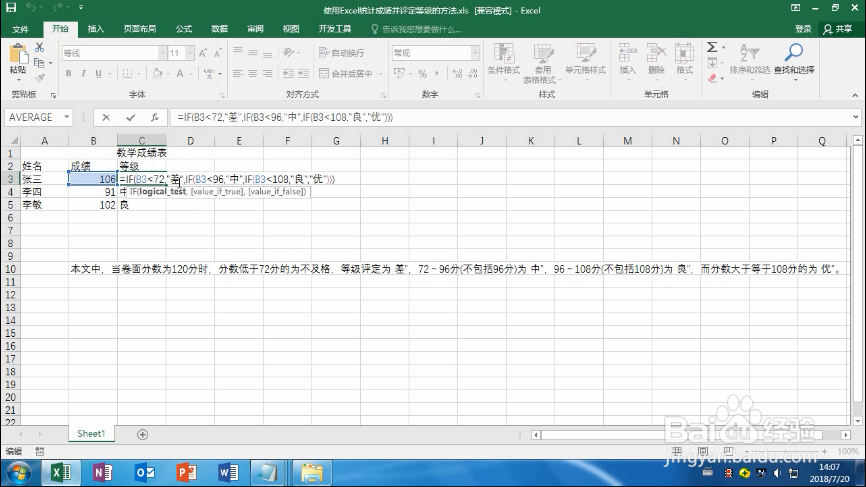Confirm formula entry with checkmark button
This screenshot has height=487, width=866.
pos(130,117)
